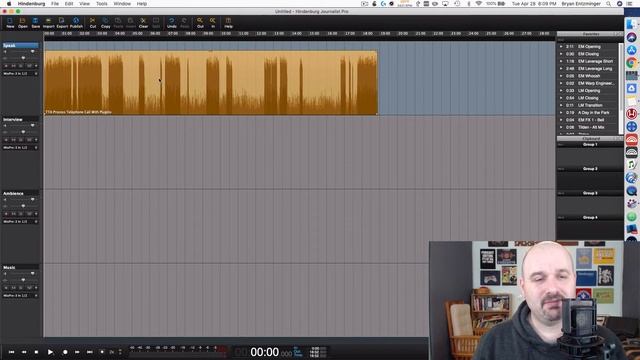Select the EM Closing favorite
This screenshot has width=640, height=360.
click(588, 54)
